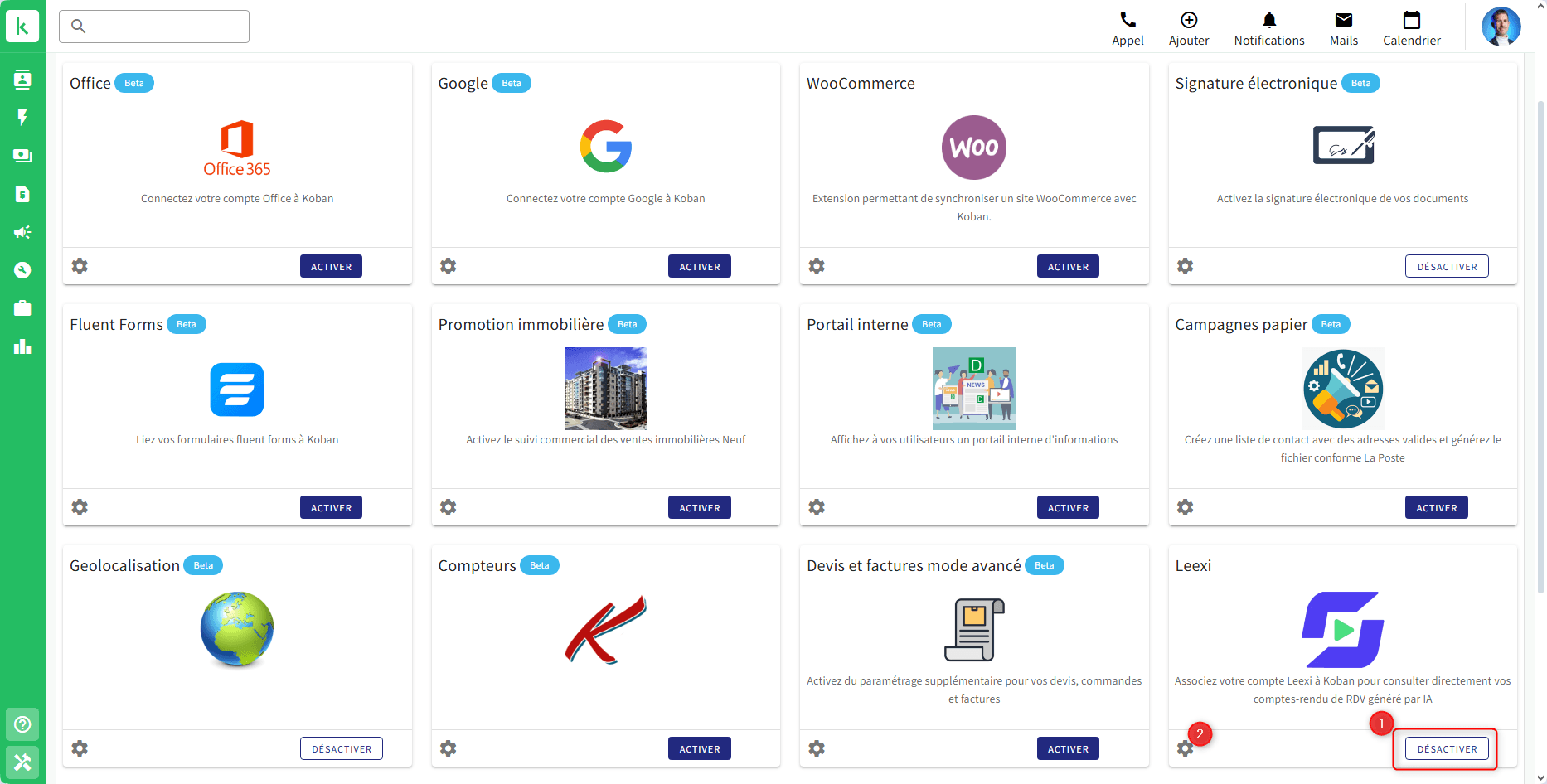Activate the WooCommerce extension
The width and height of the screenshot is (1547, 784).
[1067, 266]
